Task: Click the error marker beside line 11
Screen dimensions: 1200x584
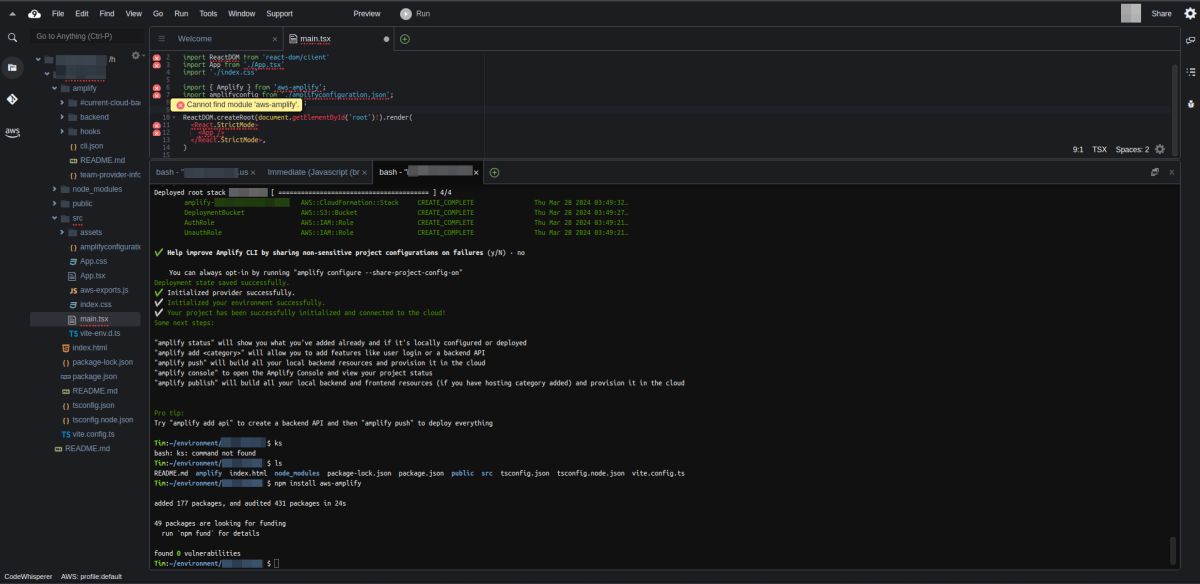Action: pyautogui.click(x=157, y=125)
